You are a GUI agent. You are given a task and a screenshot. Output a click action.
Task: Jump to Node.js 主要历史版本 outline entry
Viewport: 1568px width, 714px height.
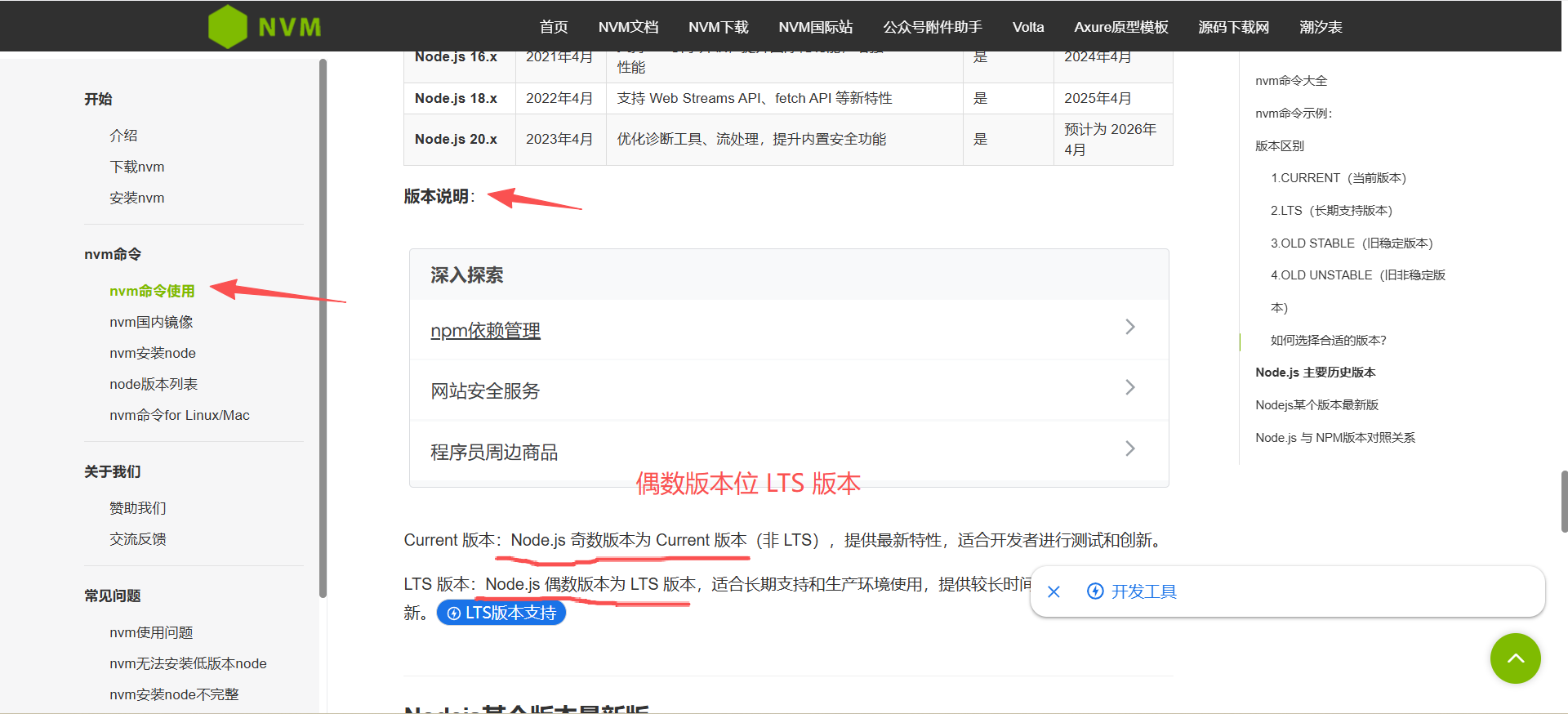(1316, 373)
